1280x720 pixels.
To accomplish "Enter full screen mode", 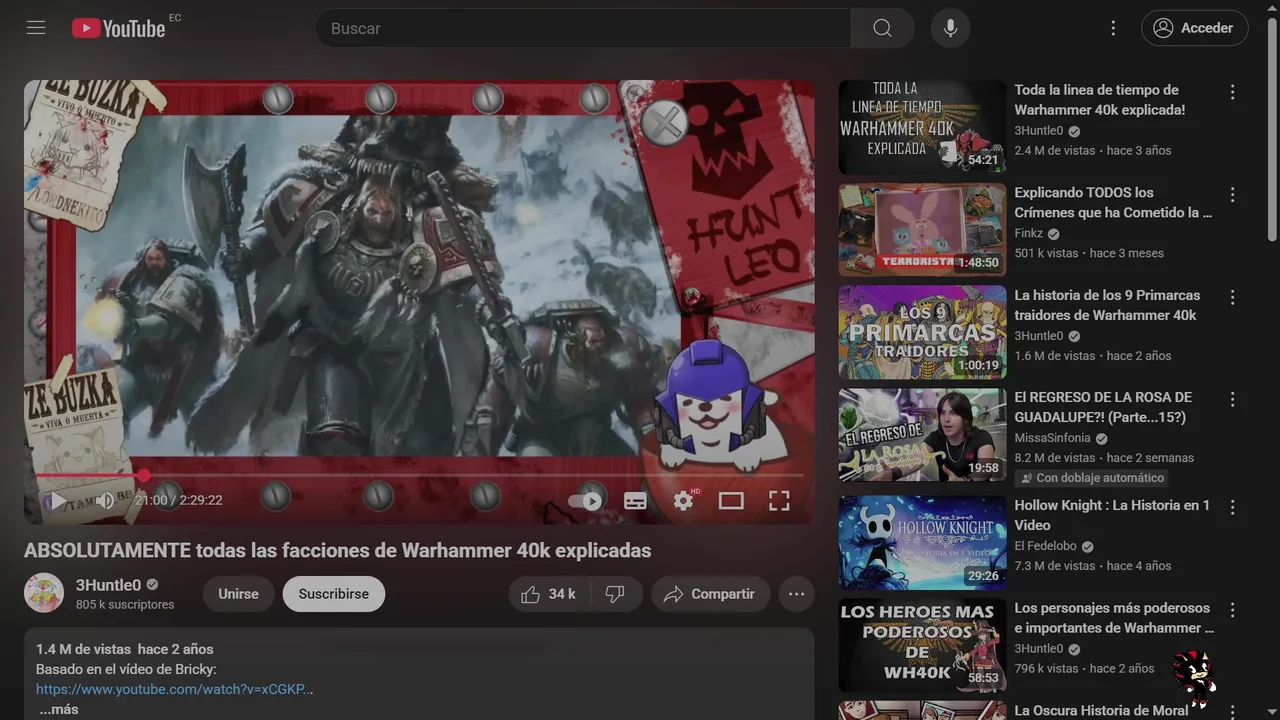I will pos(779,501).
